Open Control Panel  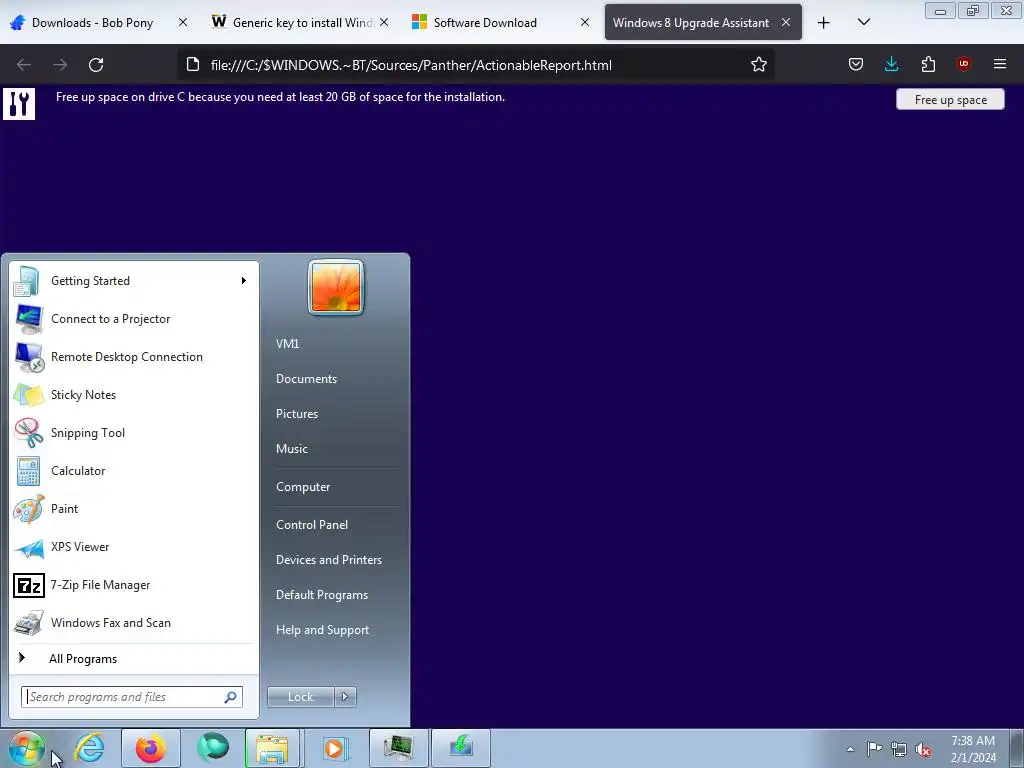point(312,525)
